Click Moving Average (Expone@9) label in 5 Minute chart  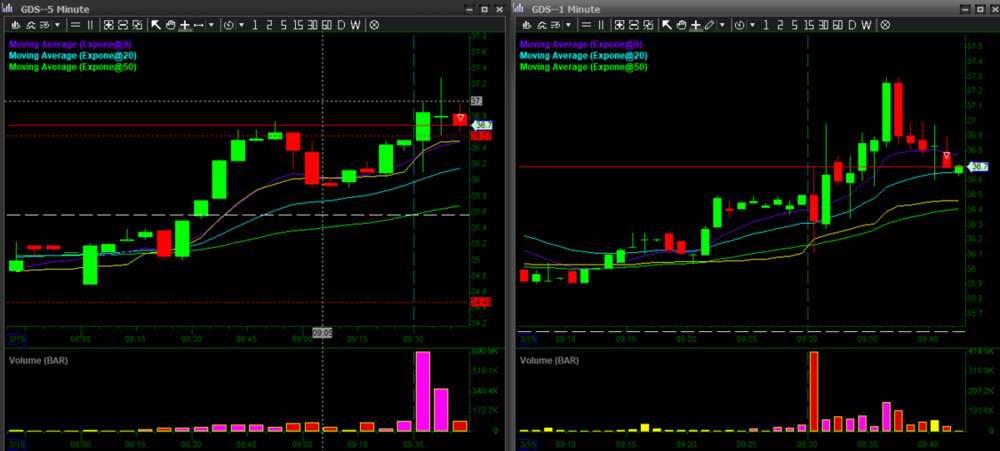click(72, 44)
